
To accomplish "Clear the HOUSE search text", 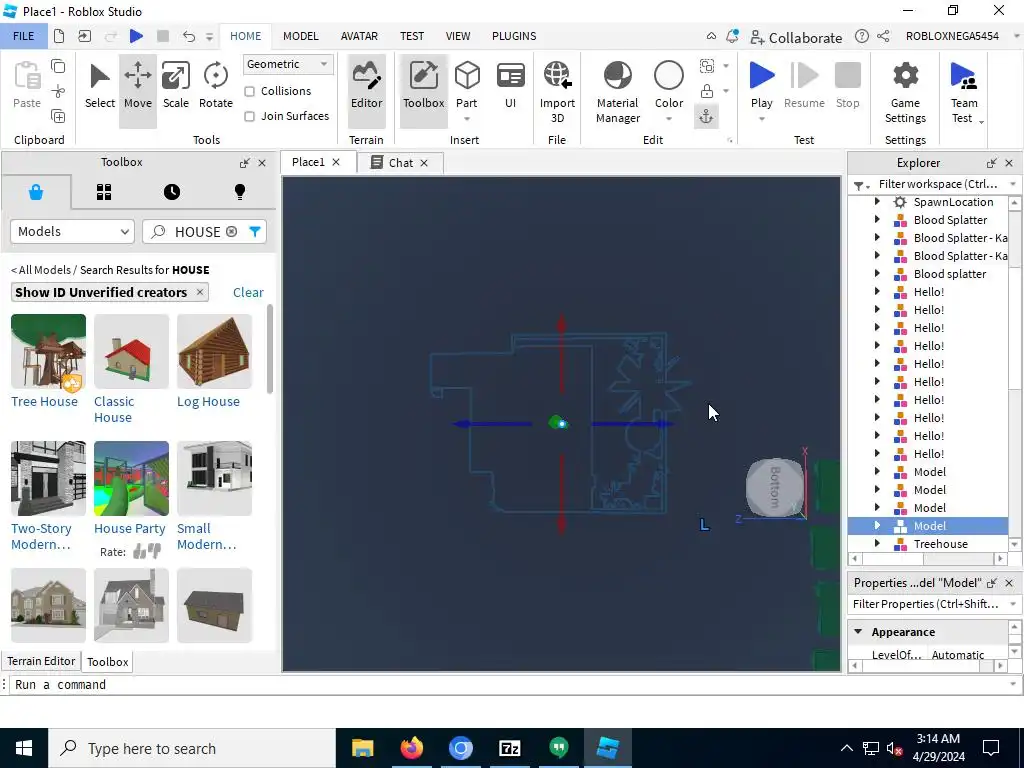I will click(231, 232).
